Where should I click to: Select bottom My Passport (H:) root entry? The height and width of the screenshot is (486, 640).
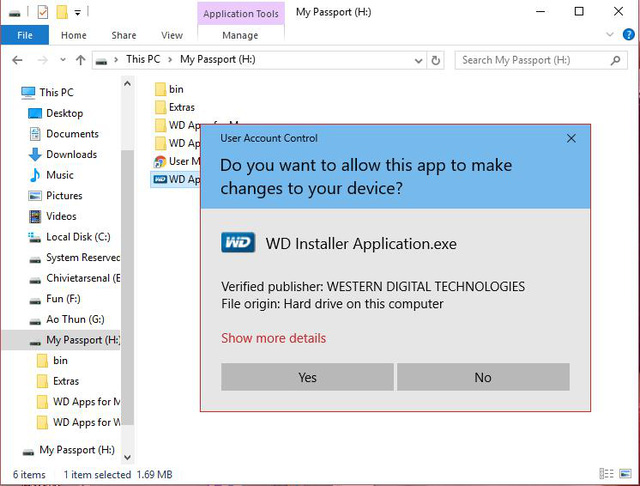68,450
